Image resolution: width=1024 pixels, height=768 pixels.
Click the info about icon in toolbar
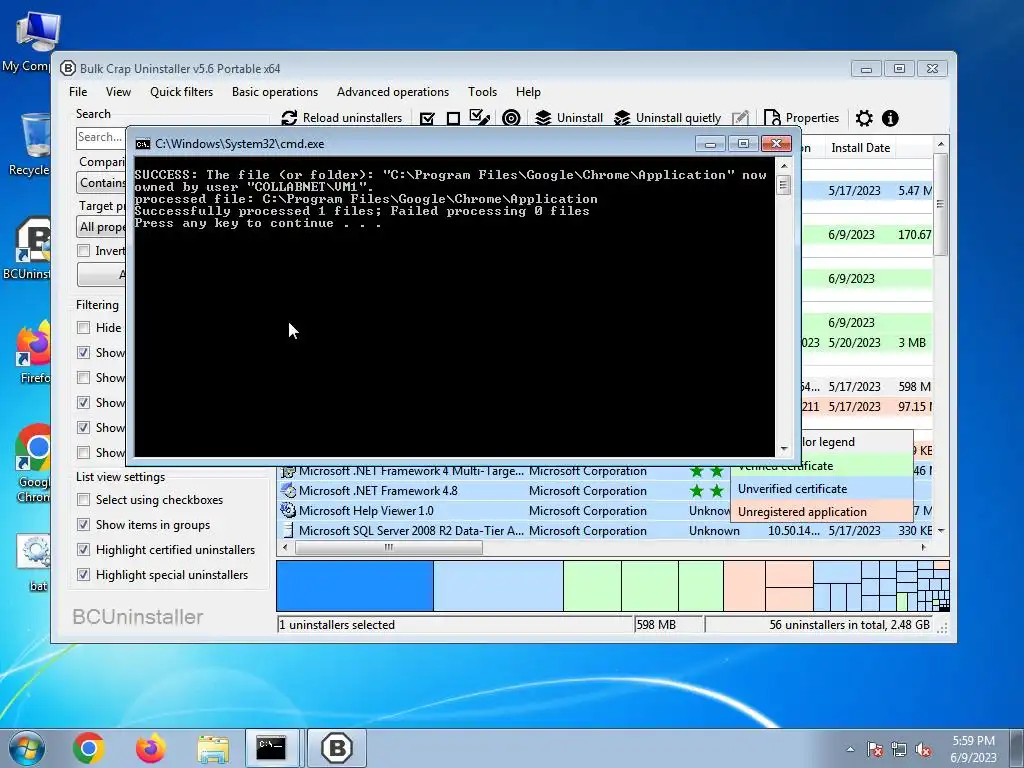click(890, 118)
